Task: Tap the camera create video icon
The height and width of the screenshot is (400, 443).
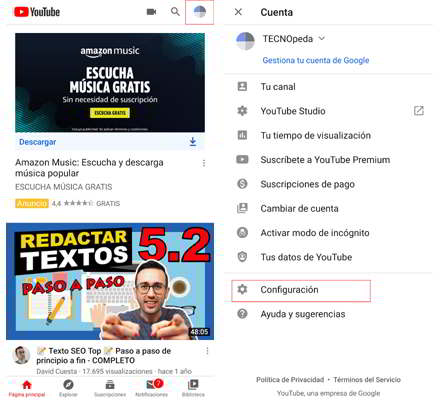Action: click(x=152, y=12)
